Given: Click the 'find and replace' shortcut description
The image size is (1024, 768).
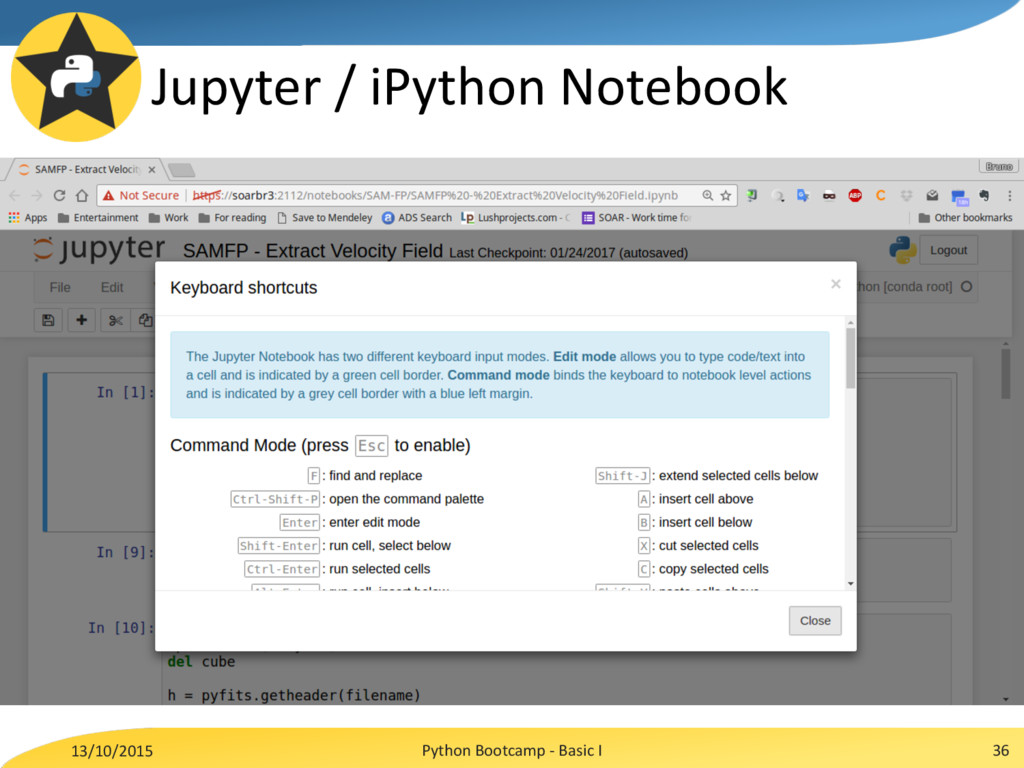Looking at the screenshot, I should (376, 475).
